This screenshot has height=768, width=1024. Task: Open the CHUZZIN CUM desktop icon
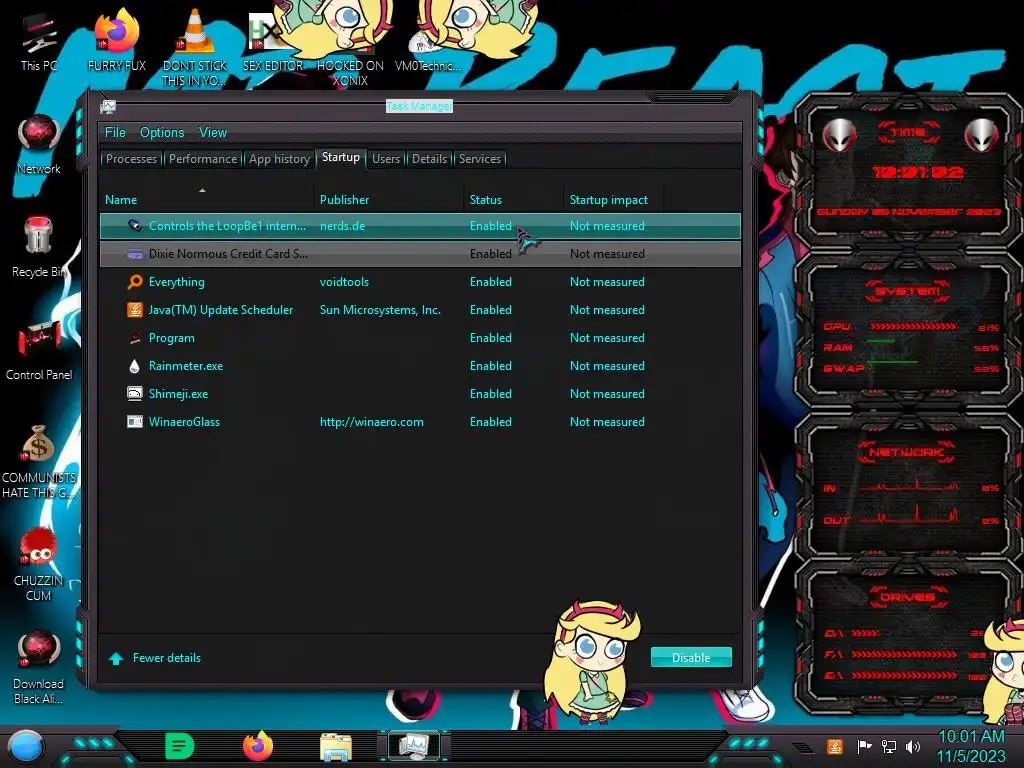(x=39, y=563)
